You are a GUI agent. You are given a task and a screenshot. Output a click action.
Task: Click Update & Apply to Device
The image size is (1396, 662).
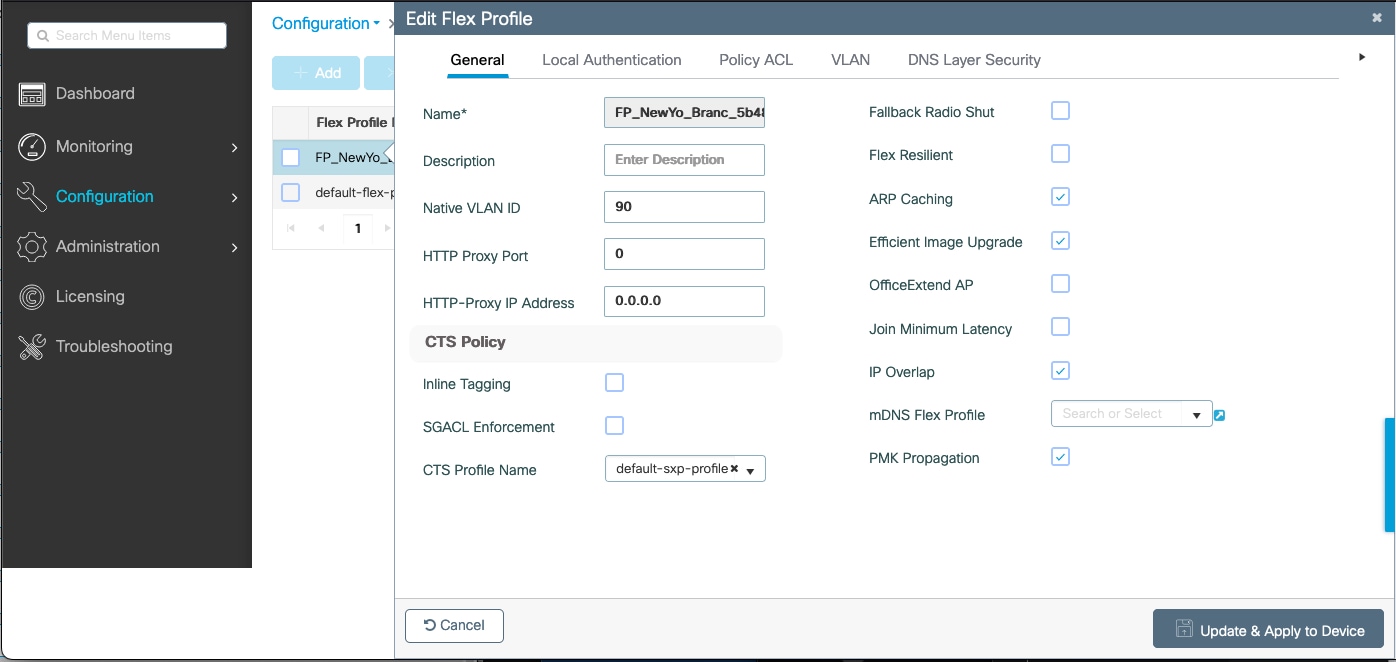1268,630
